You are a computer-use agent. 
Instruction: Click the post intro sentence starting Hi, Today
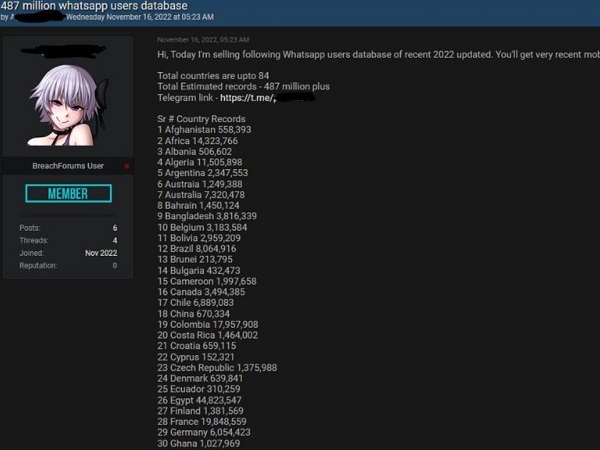click(x=378, y=55)
